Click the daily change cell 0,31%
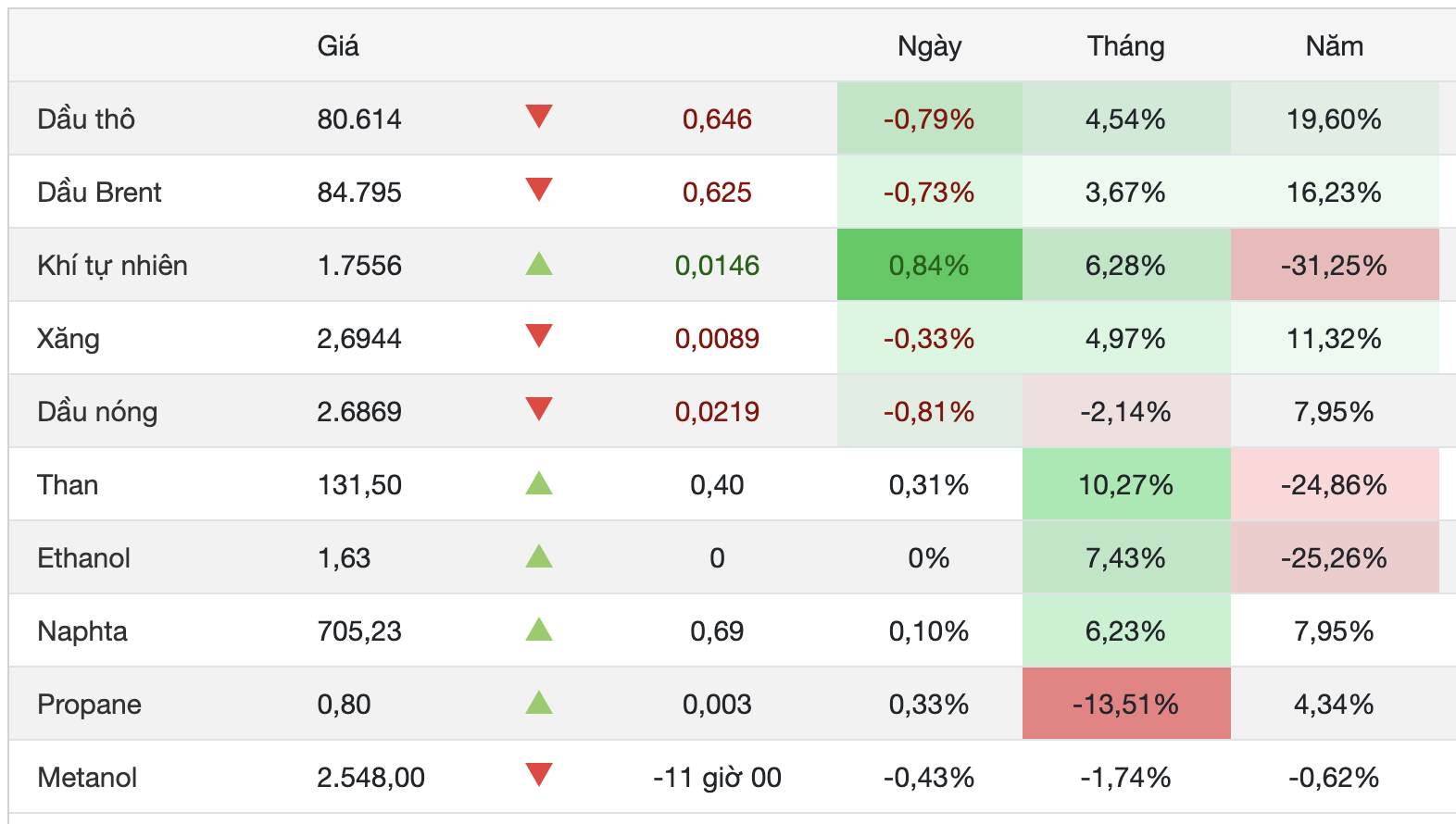1456x824 pixels. point(929,485)
